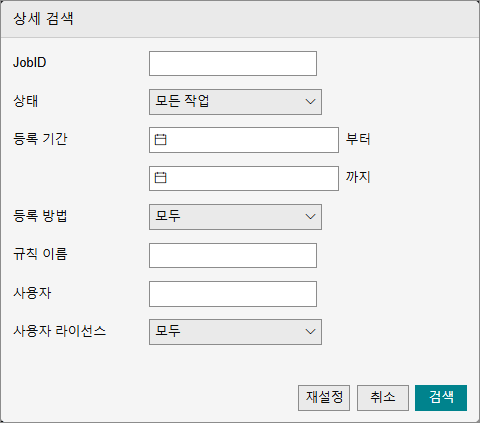Click the 사용자 text field
The width and height of the screenshot is (480, 423).
point(233,294)
